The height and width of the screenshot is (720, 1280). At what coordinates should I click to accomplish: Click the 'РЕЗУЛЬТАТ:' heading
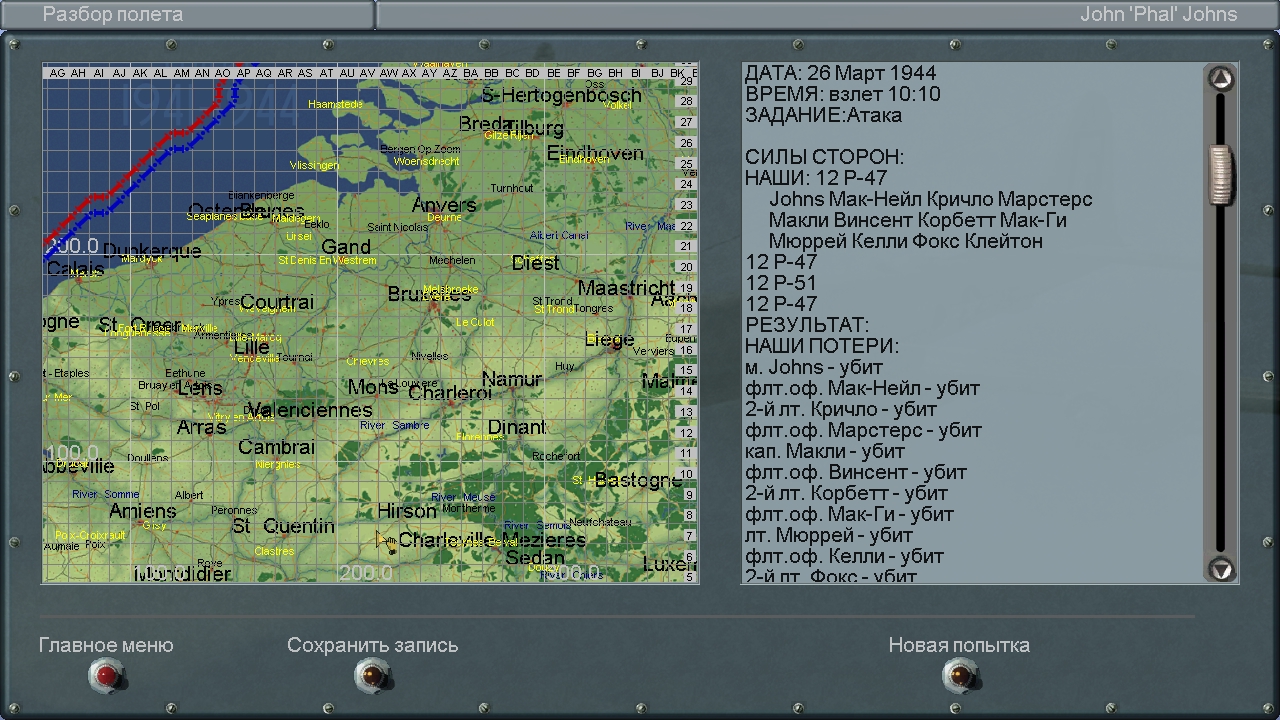click(807, 325)
